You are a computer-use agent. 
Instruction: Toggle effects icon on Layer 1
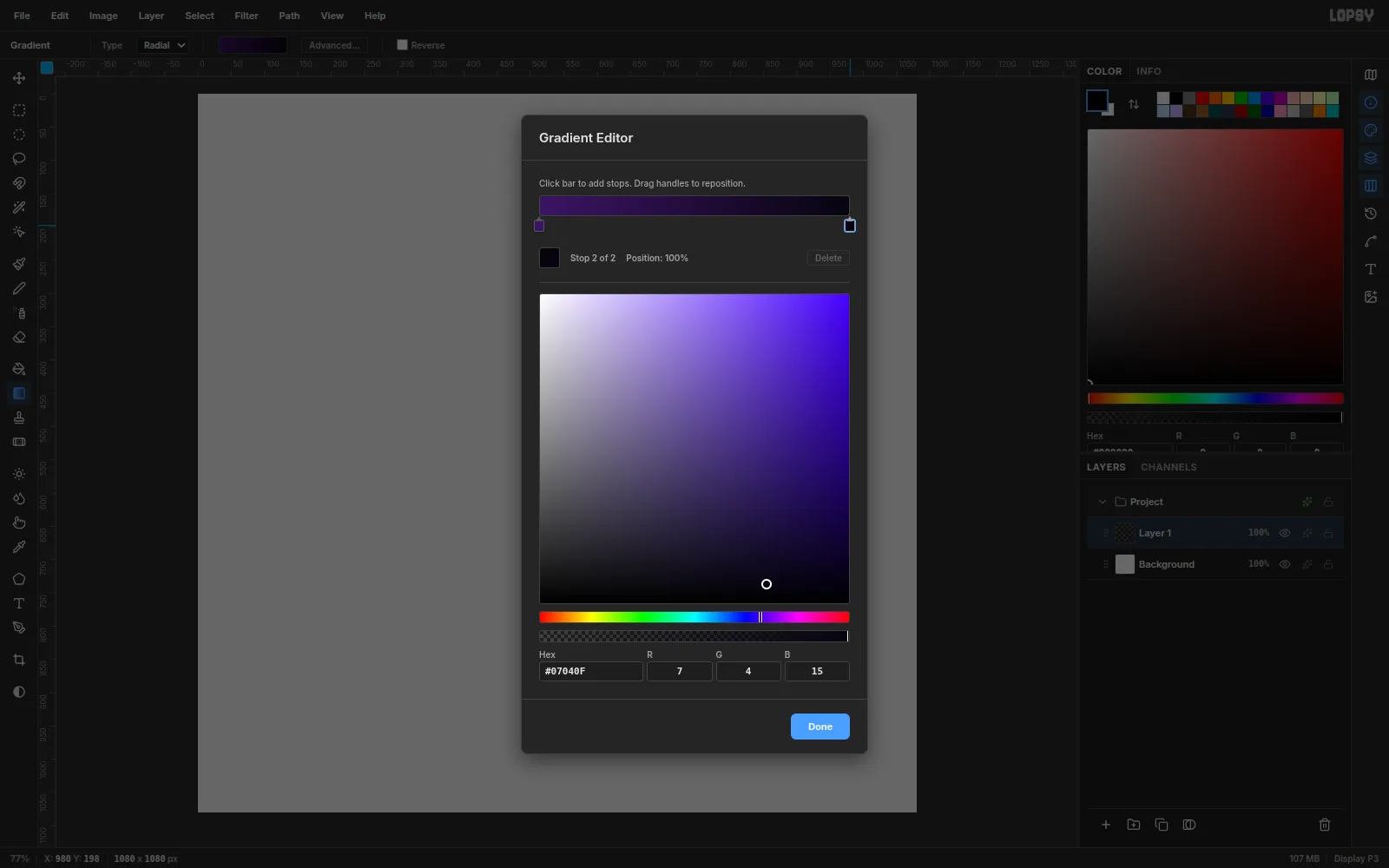[1307, 533]
